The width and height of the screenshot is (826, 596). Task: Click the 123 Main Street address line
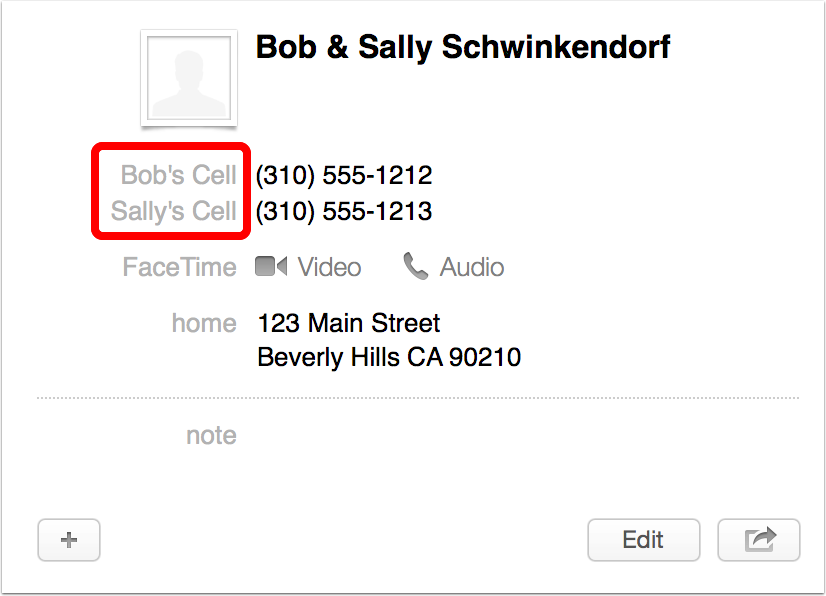click(x=348, y=323)
